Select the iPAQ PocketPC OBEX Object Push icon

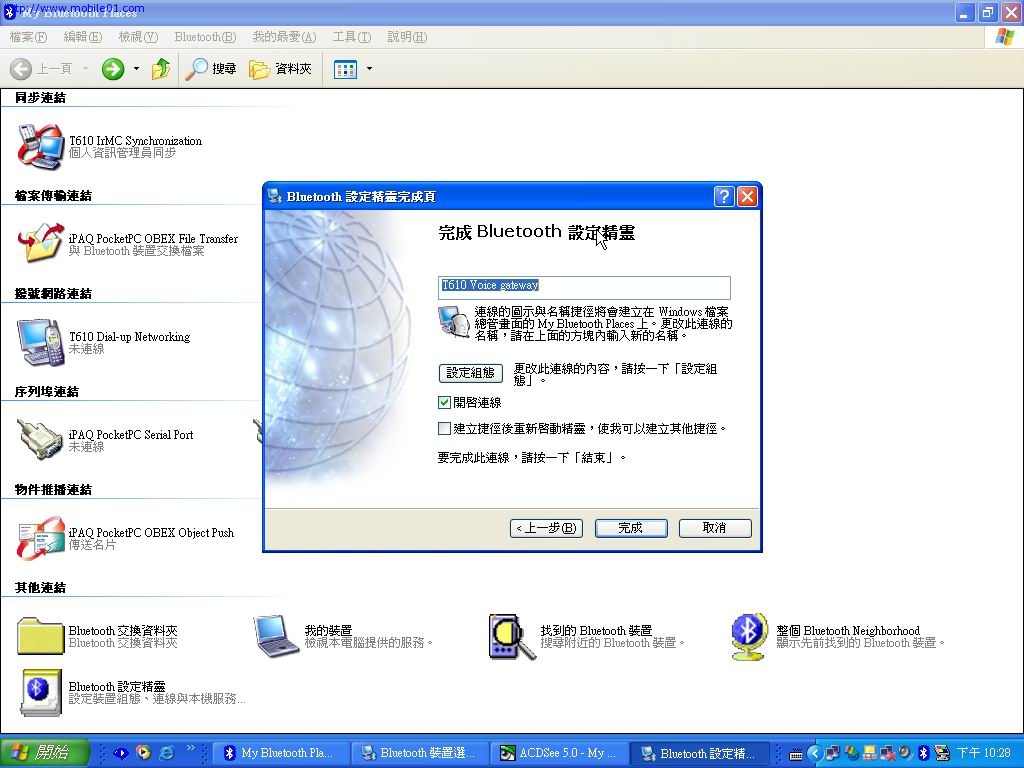click(40, 538)
